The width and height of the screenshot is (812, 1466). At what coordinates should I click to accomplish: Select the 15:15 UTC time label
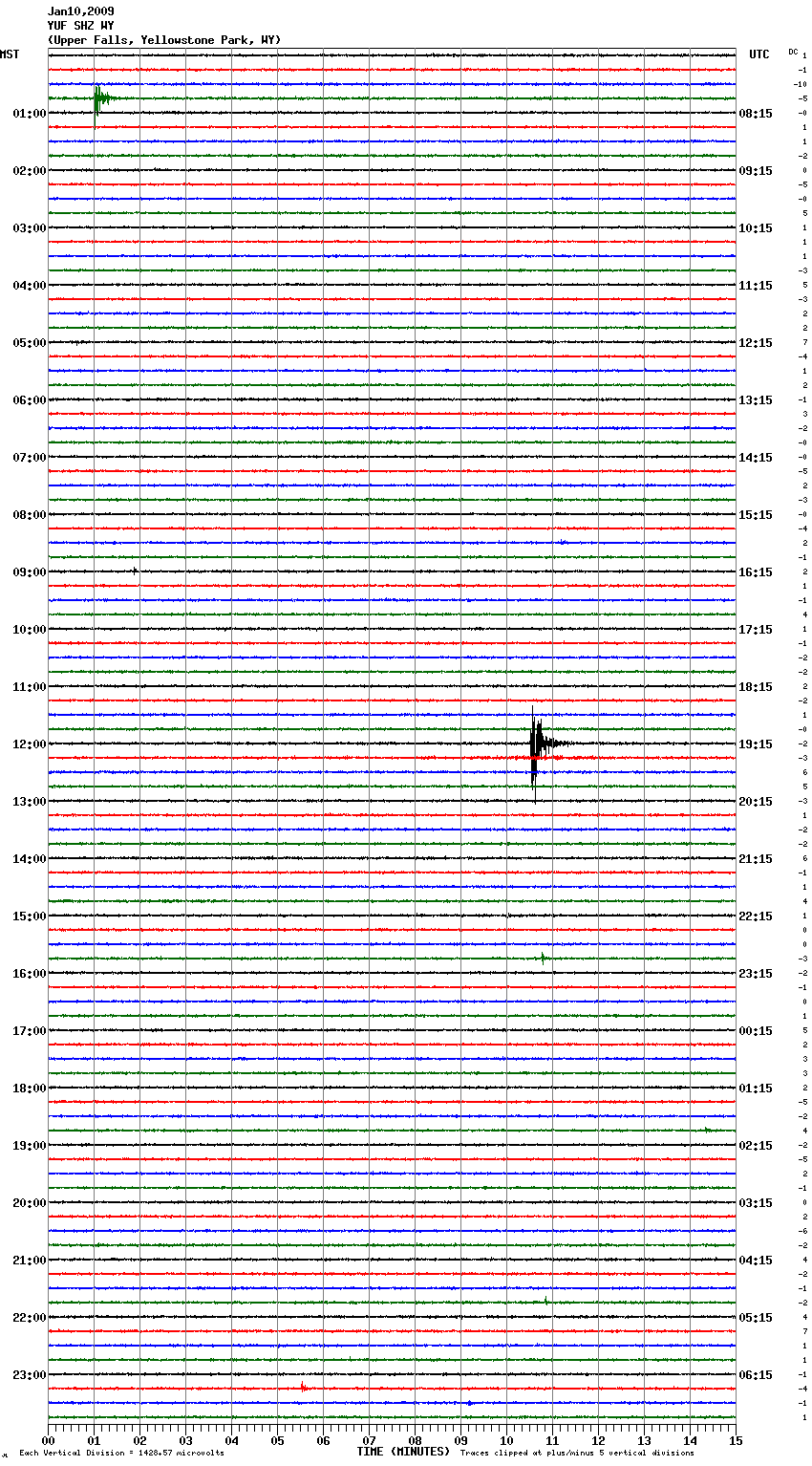pyautogui.click(x=756, y=515)
